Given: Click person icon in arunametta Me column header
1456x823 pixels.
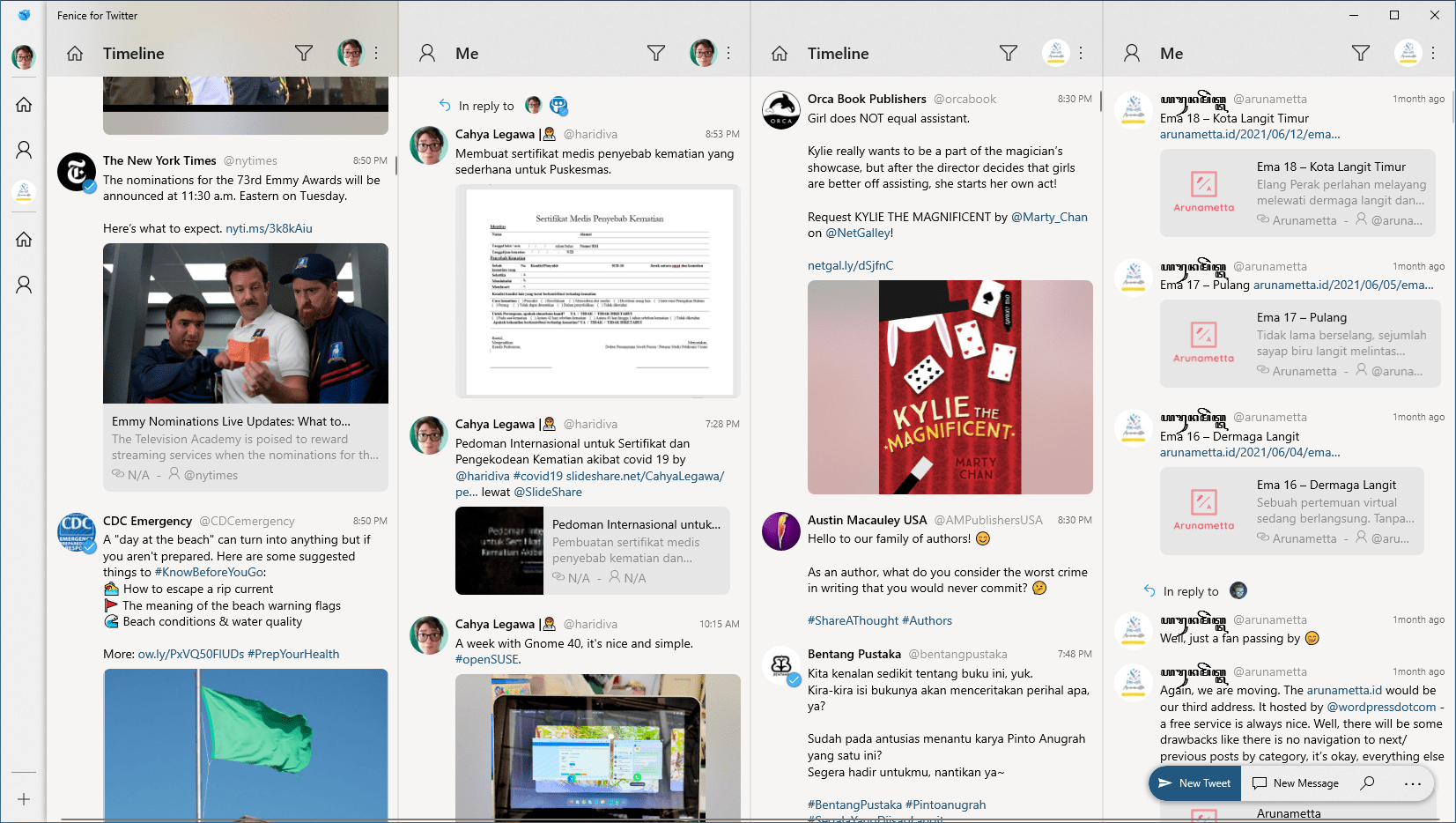Looking at the screenshot, I should (1132, 54).
